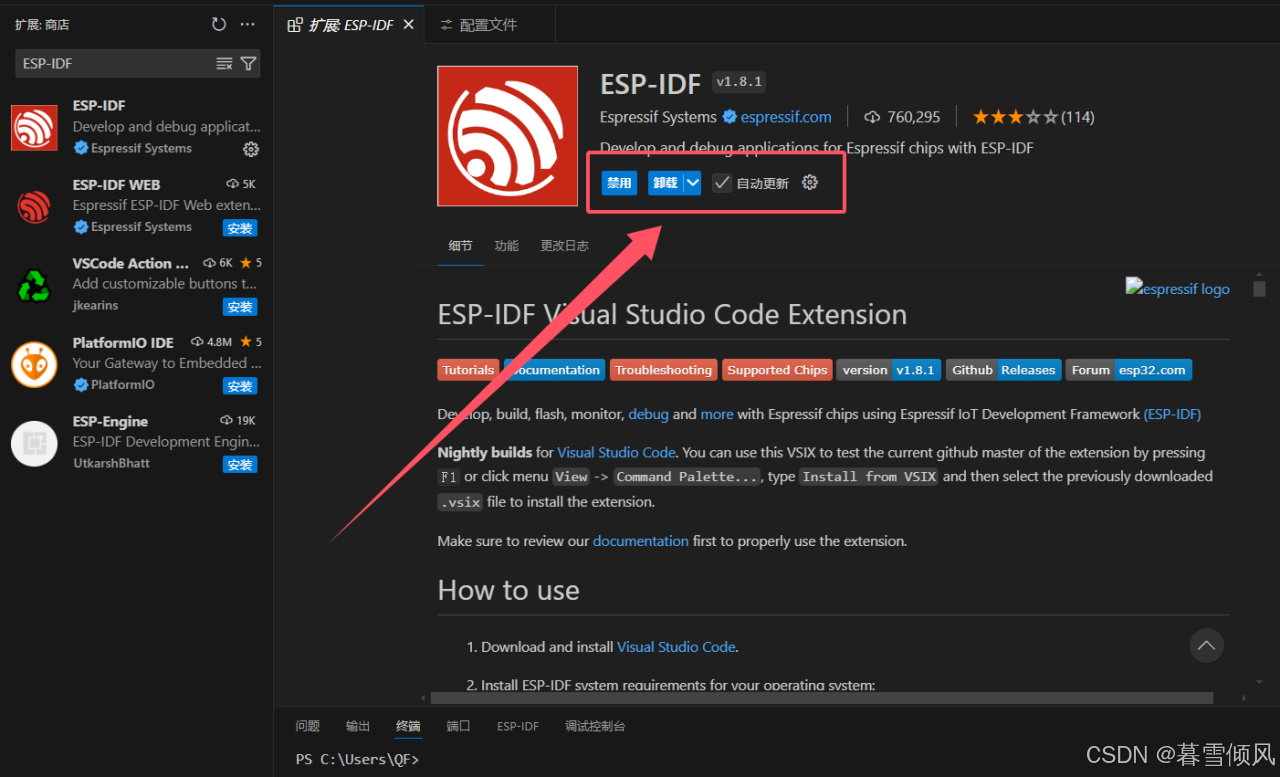The height and width of the screenshot is (777, 1280).
Task: Click the Github Releases badge
Action: (x=1003, y=370)
